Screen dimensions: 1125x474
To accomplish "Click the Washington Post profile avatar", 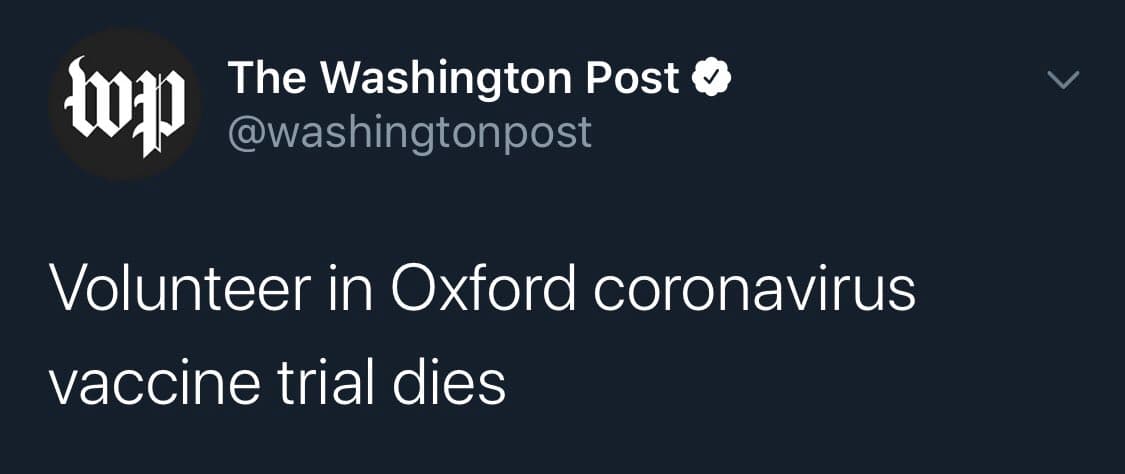I will point(124,105).
